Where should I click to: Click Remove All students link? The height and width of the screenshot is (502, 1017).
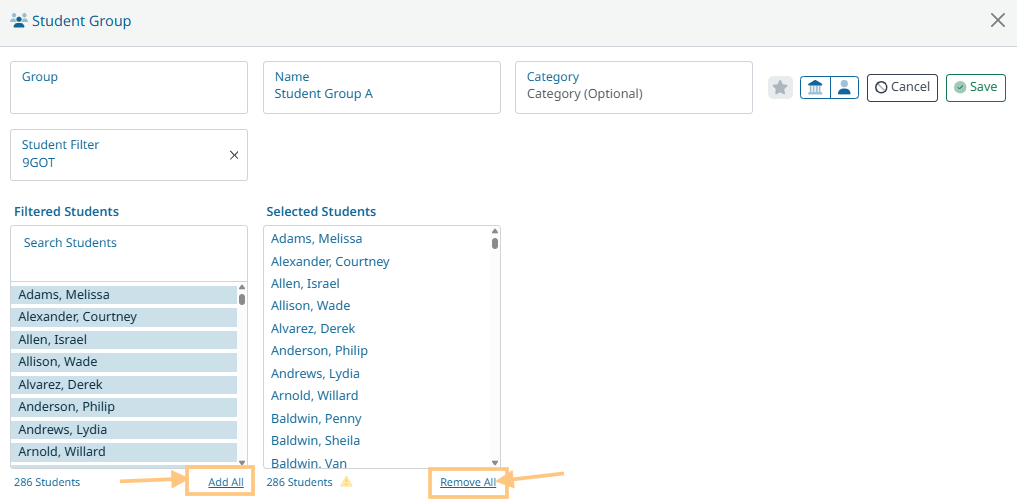pyautogui.click(x=467, y=482)
